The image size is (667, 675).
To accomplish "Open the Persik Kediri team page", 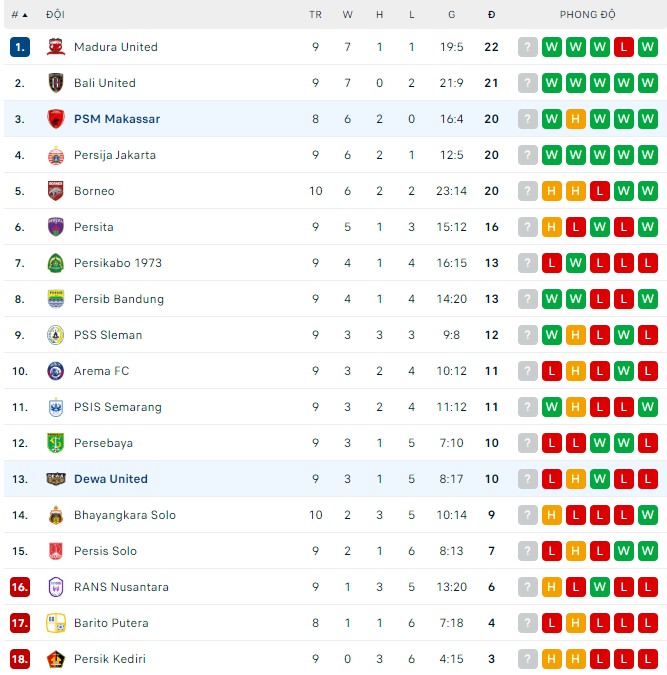I will 109,659.
